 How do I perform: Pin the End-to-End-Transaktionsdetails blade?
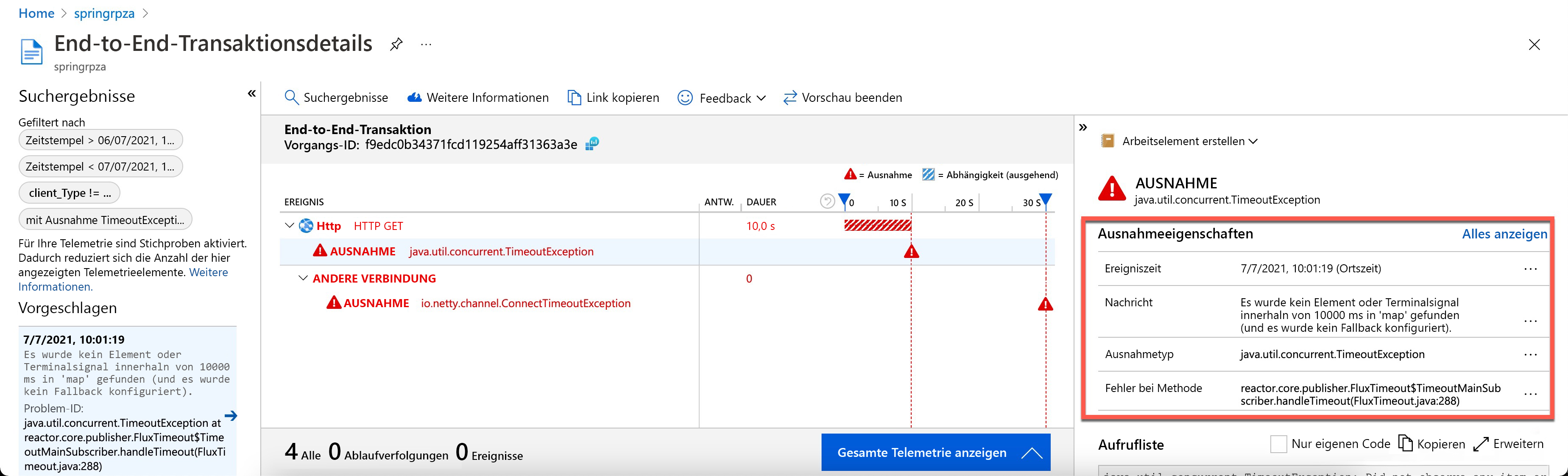click(396, 44)
